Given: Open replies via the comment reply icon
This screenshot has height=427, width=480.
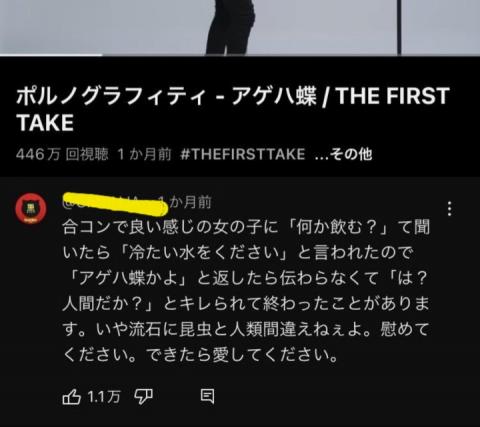Looking at the screenshot, I should pyautogui.click(x=207, y=396).
